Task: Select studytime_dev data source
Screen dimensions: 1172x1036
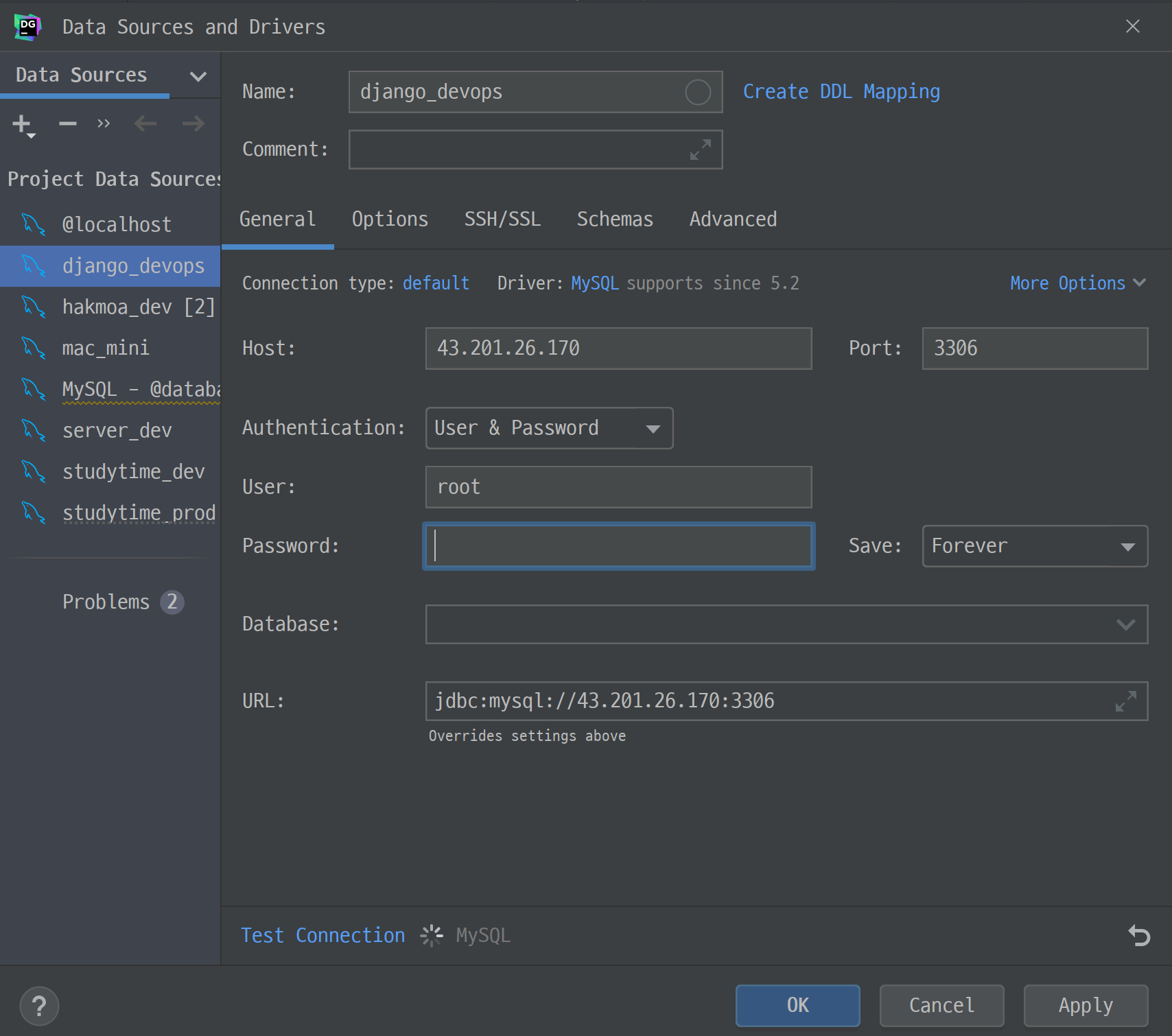Action: pos(110,471)
